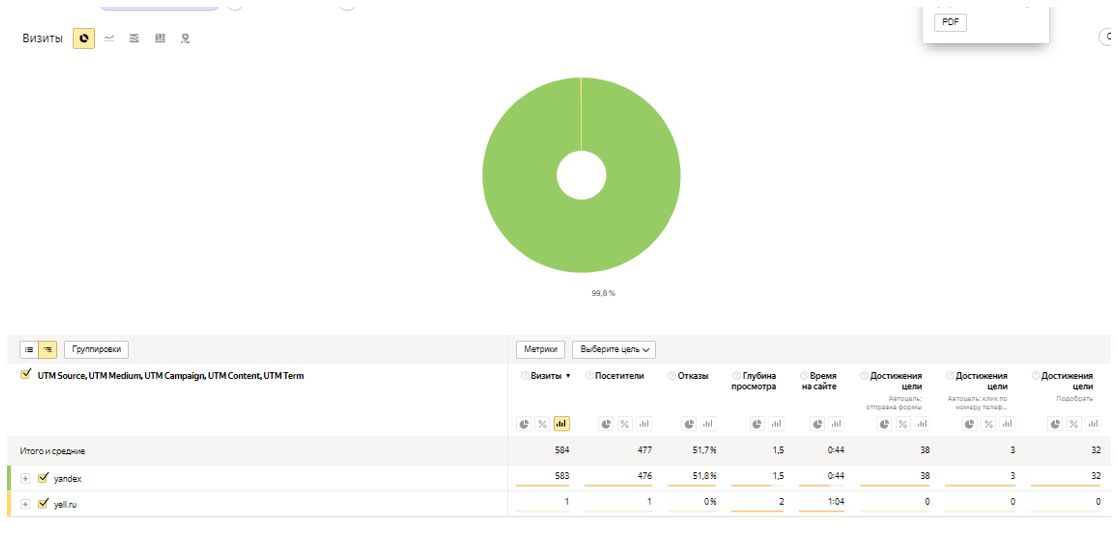Open help icon next to Посетители header
The image size is (1117, 544).
coord(589,375)
